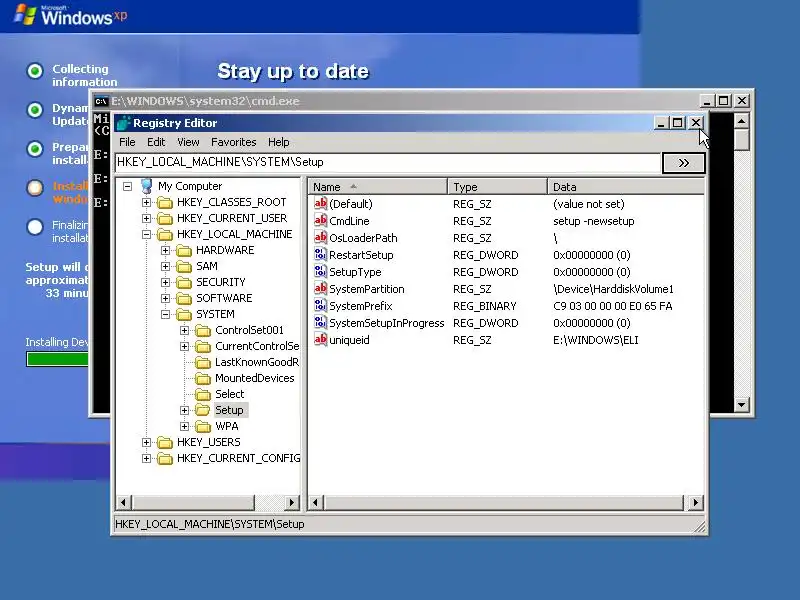Expand the HKEY_CURRENT_USER node
Image resolution: width=800 pixels, height=600 pixels.
pyautogui.click(x=146, y=218)
